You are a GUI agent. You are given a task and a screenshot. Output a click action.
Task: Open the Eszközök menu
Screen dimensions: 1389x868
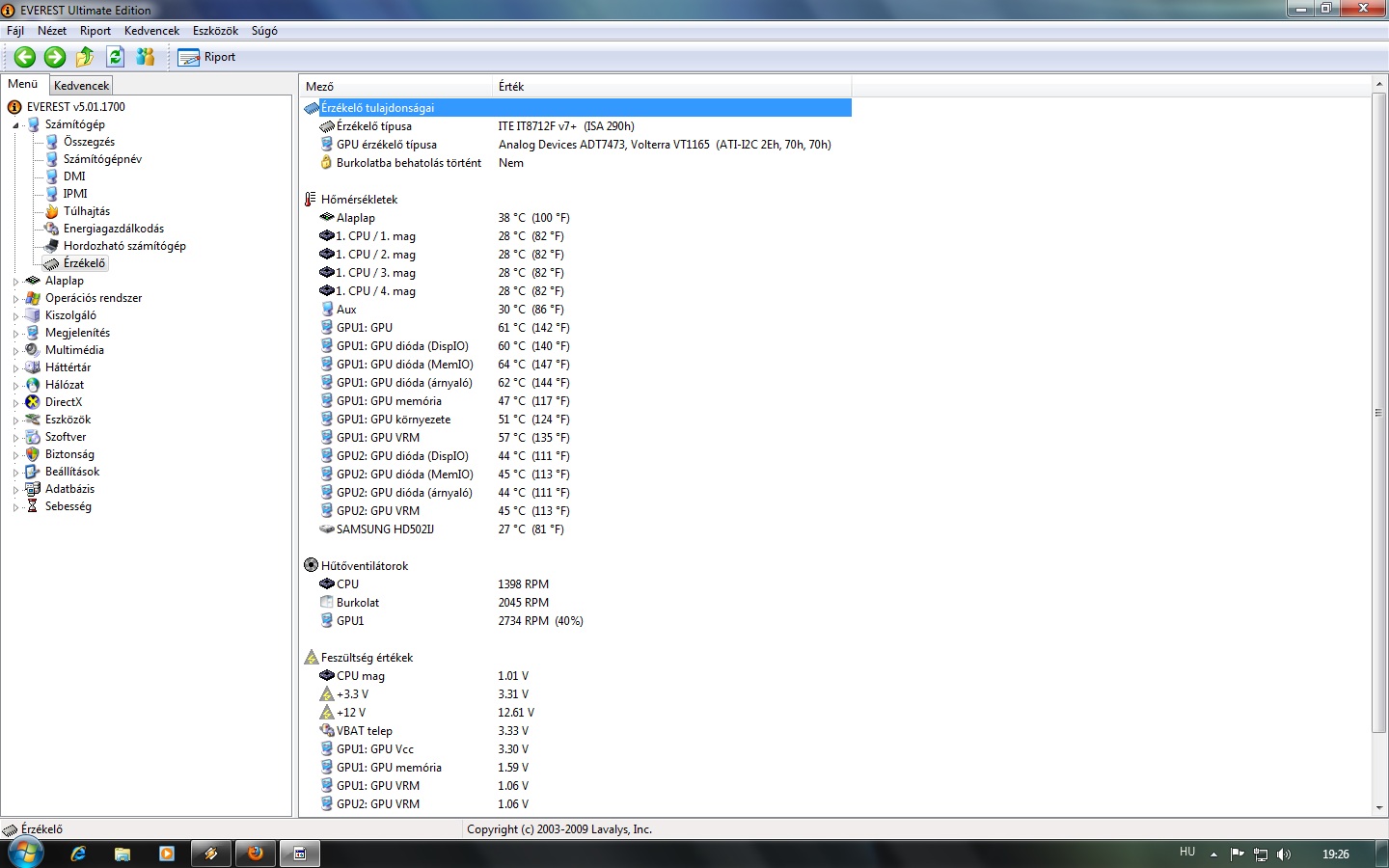215,31
